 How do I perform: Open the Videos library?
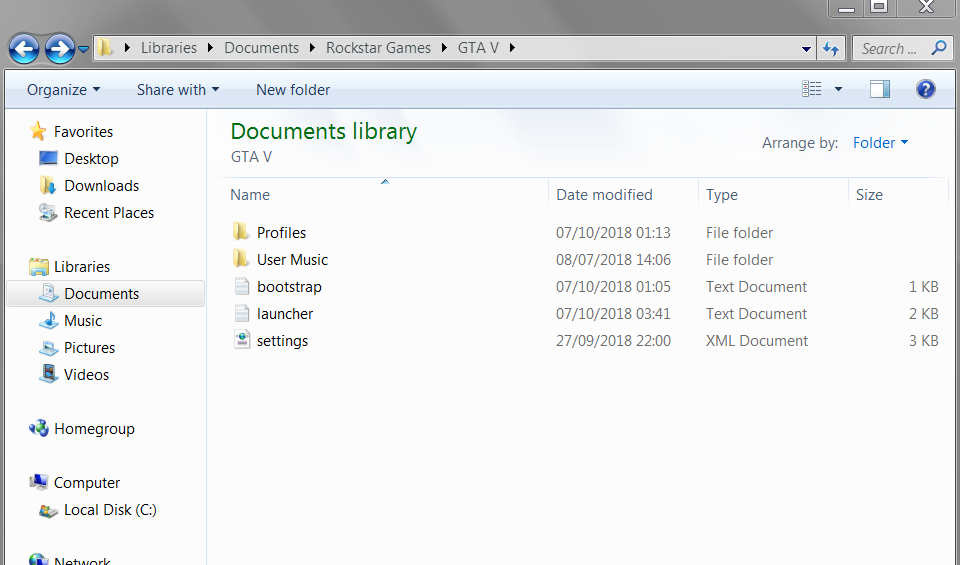pyautogui.click(x=86, y=375)
